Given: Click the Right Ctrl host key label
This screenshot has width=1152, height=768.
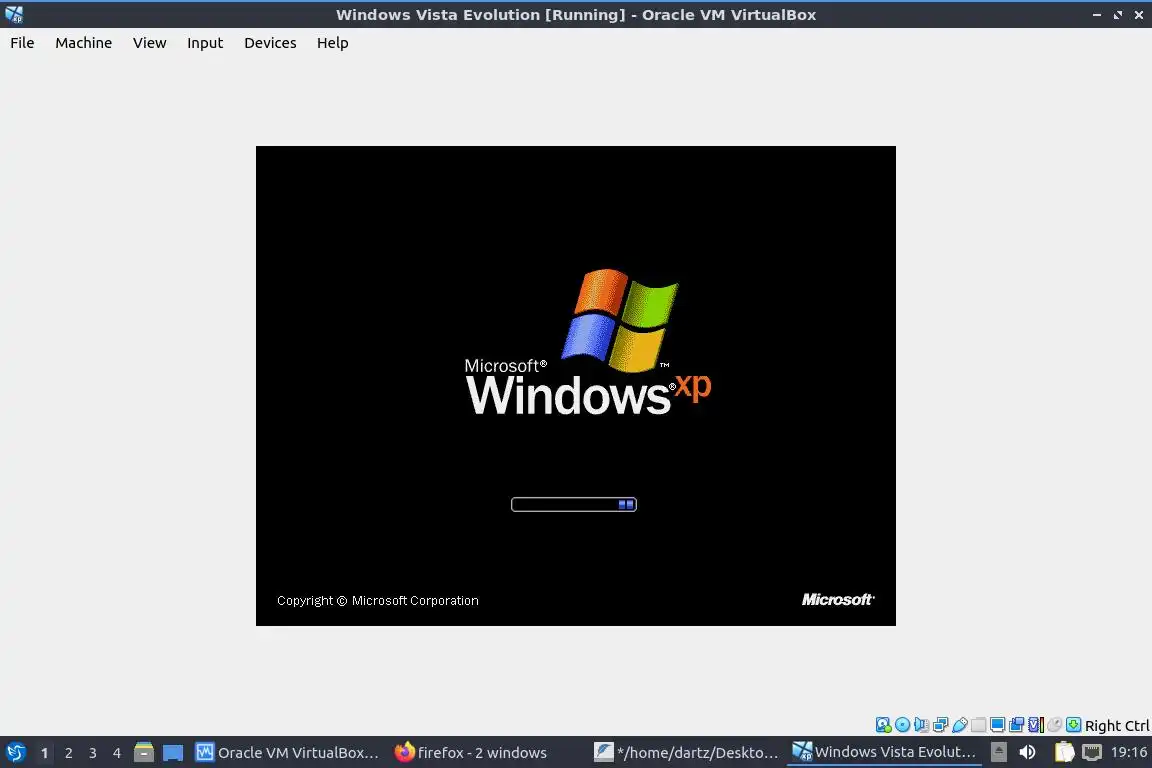Looking at the screenshot, I should [1117, 725].
